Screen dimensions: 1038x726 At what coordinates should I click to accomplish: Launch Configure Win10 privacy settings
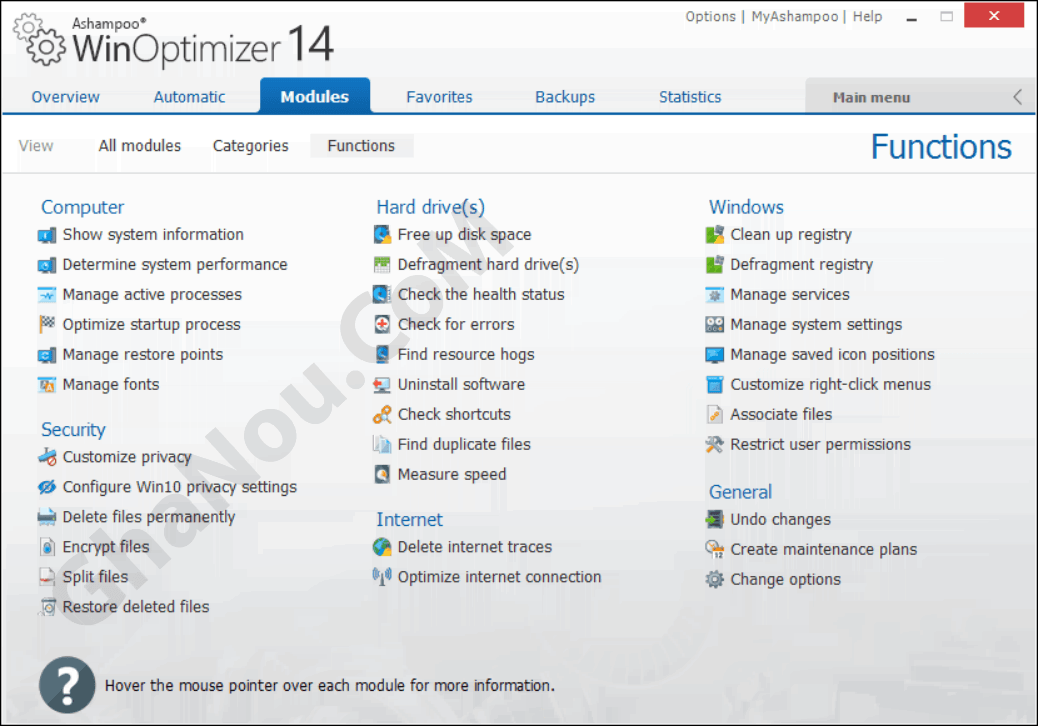pos(179,487)
